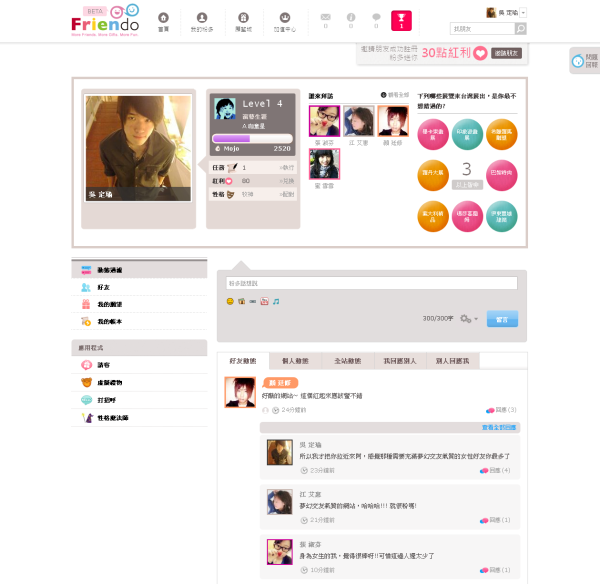
Task: Switch to friends activity tab
Action: 243,361
